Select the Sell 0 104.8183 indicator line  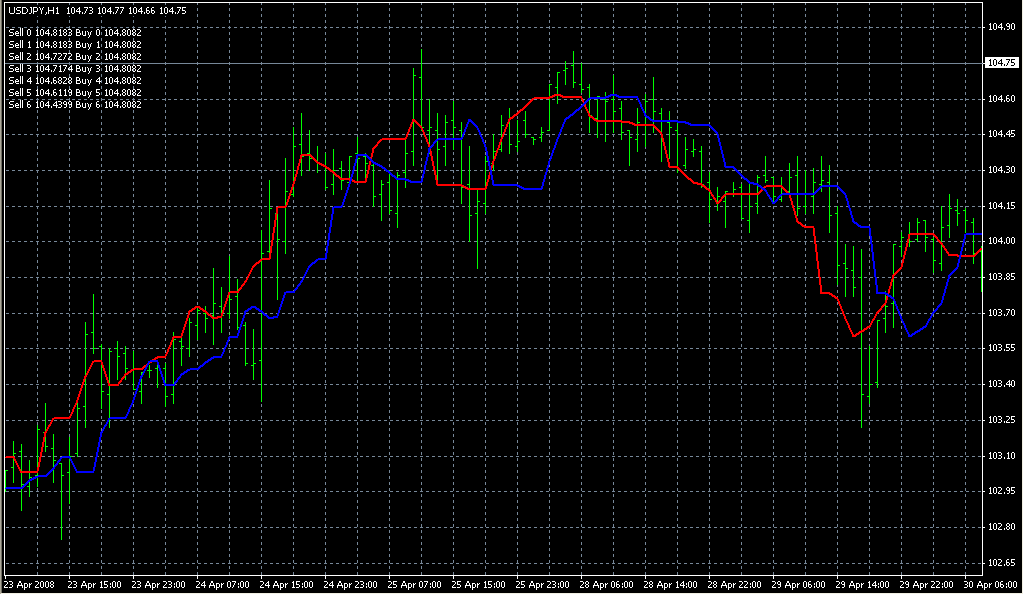click(x=74, y=32)
